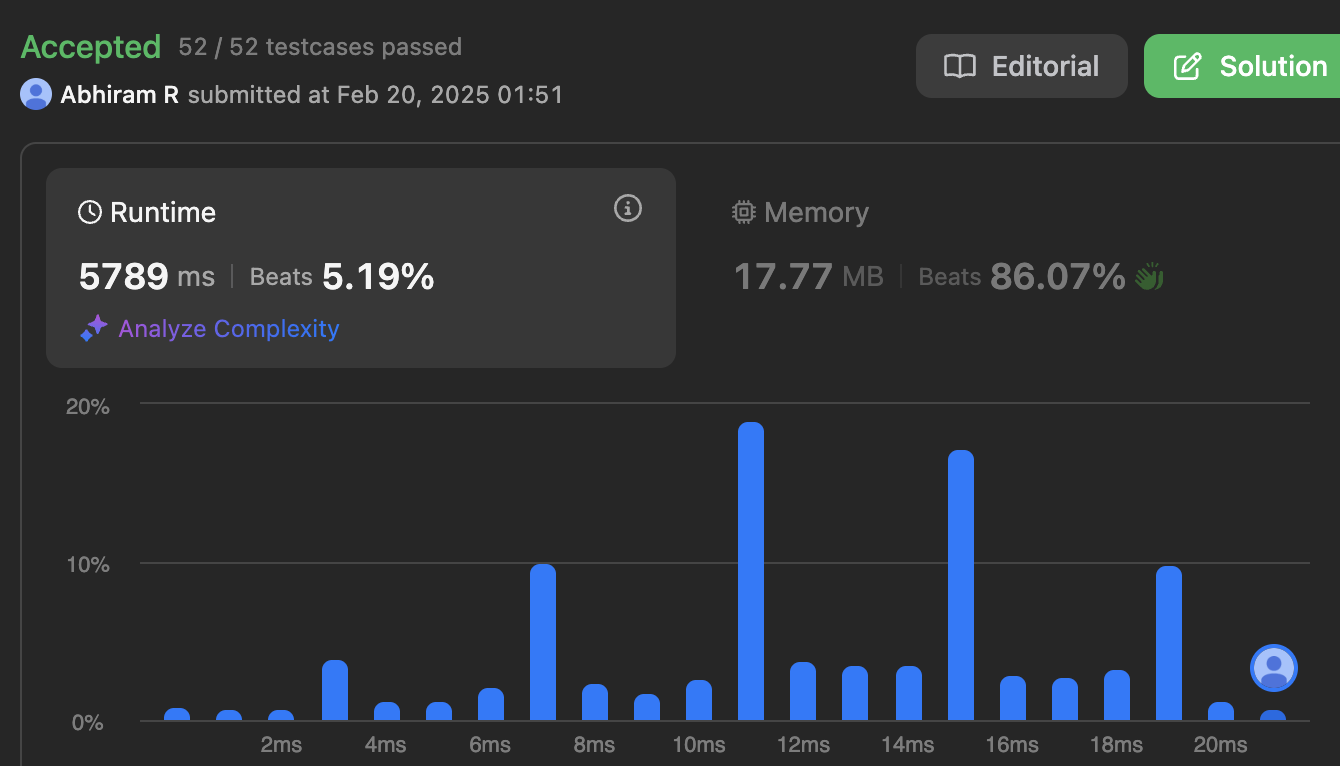The width and height of the screenshot is (1340, 766).
Task: Click the pencil icon on Solution
Action: click(x=1187, y=66)
